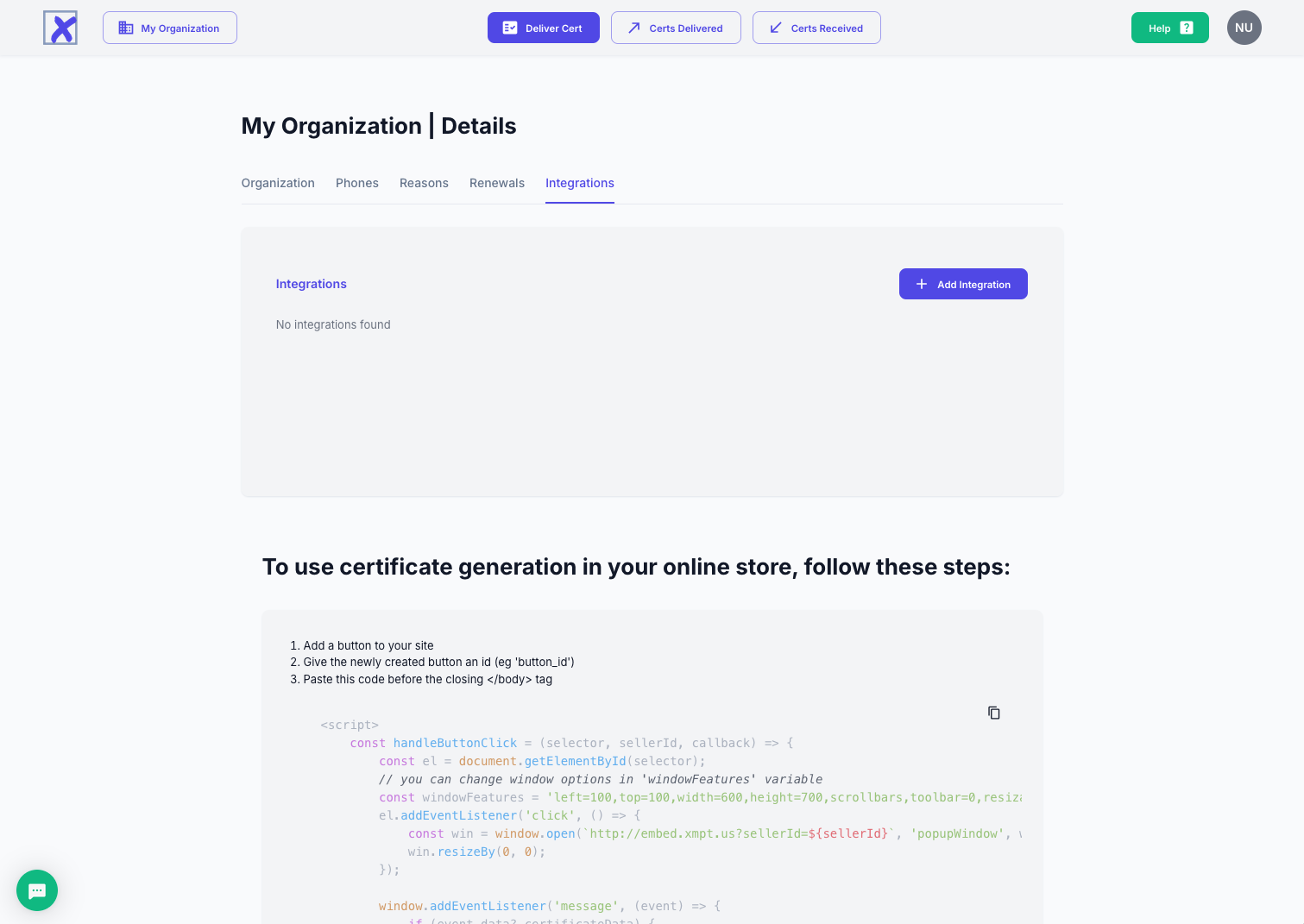Copy the script code with the copy icon

(x=994, y=713)
